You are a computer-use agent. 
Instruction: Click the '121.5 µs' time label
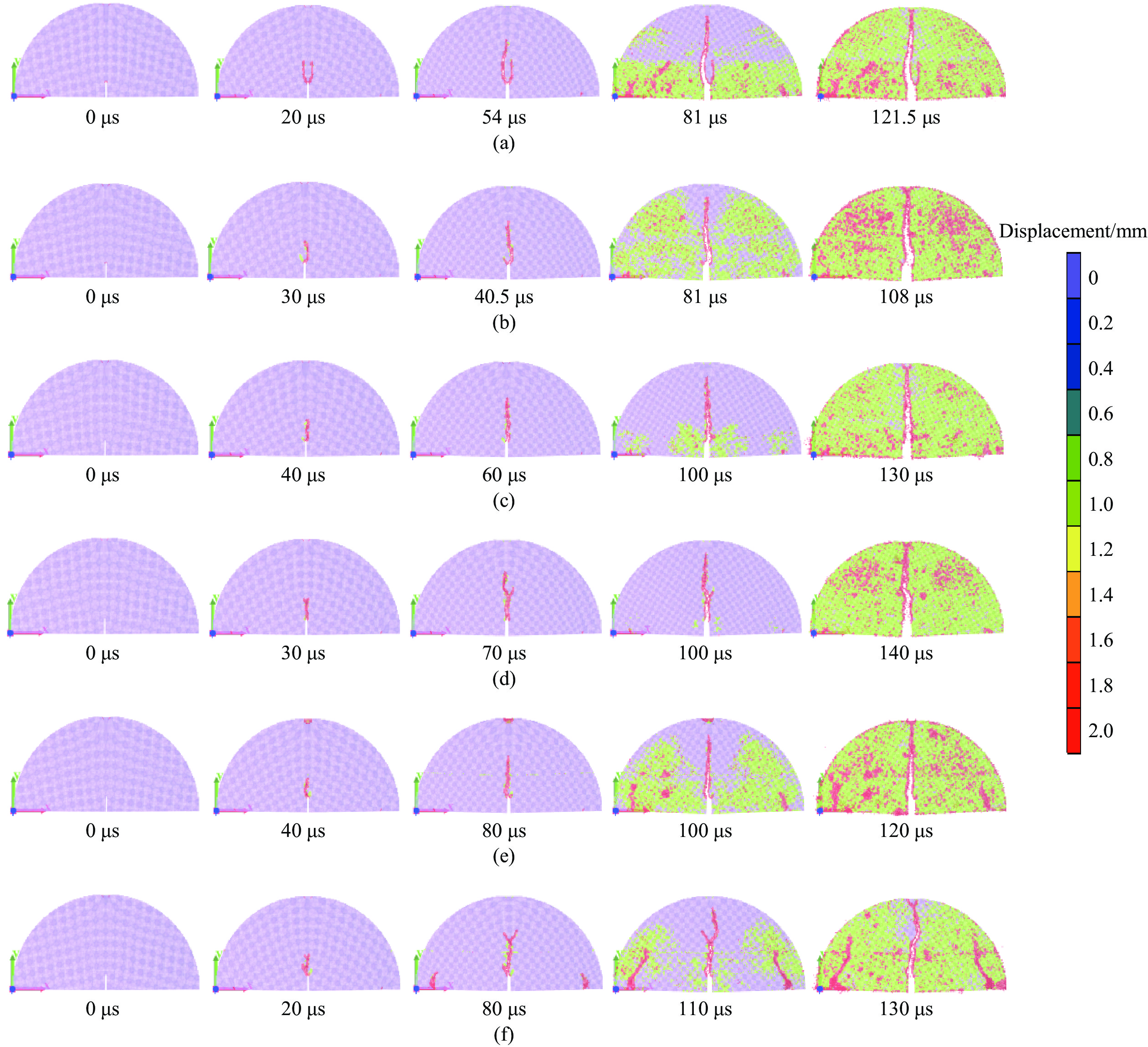(x=906, y=118)
